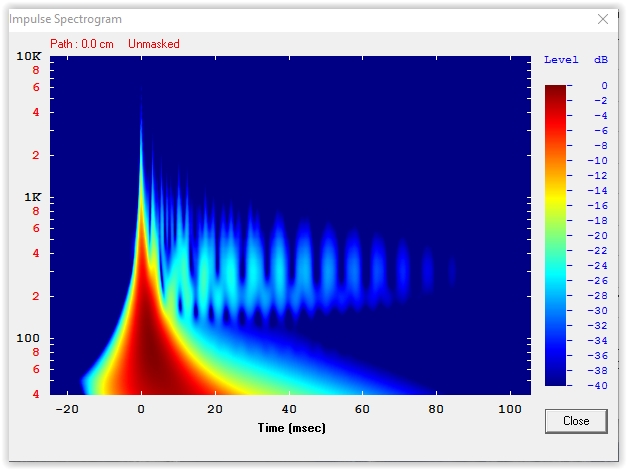Close the Impulse Spectrogram window via X
This screenshot has width=627, height=470.
pos(603,19)
